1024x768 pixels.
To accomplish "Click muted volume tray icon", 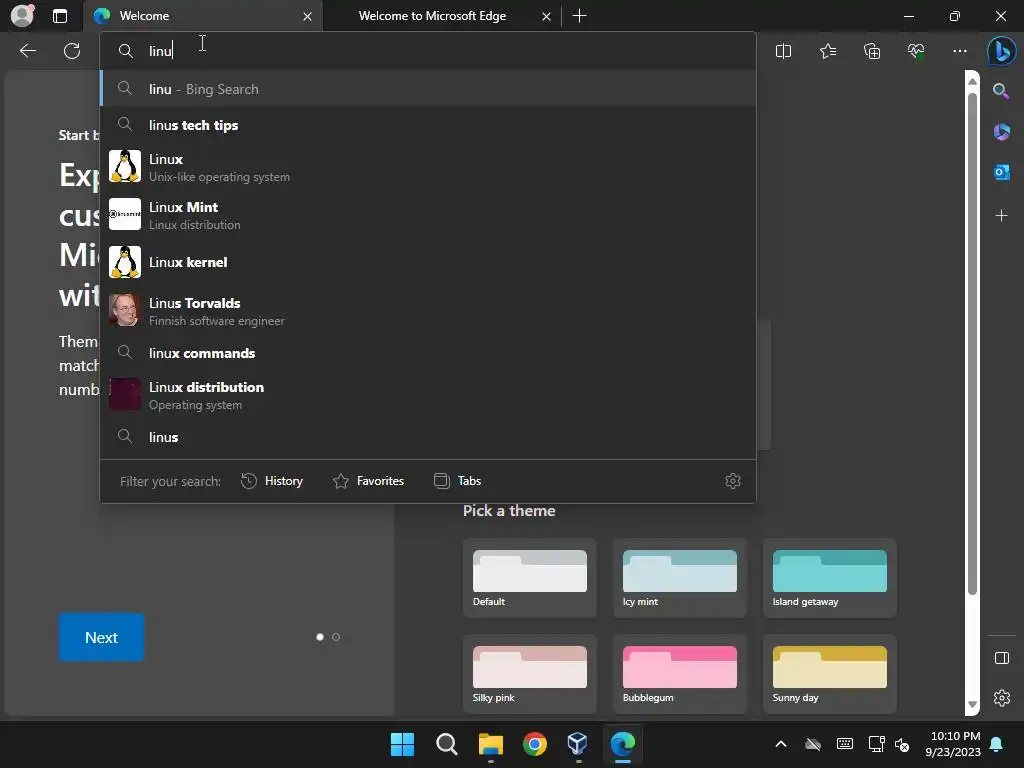I will [x=902, y=744].
